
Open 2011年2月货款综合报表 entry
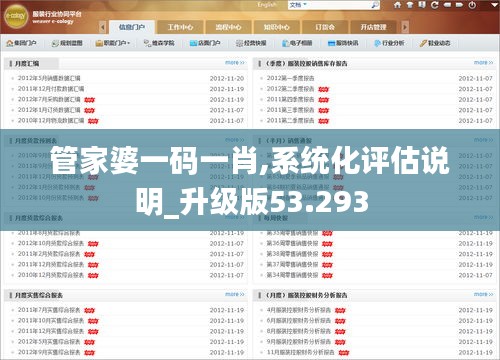(x=49, y=254)
